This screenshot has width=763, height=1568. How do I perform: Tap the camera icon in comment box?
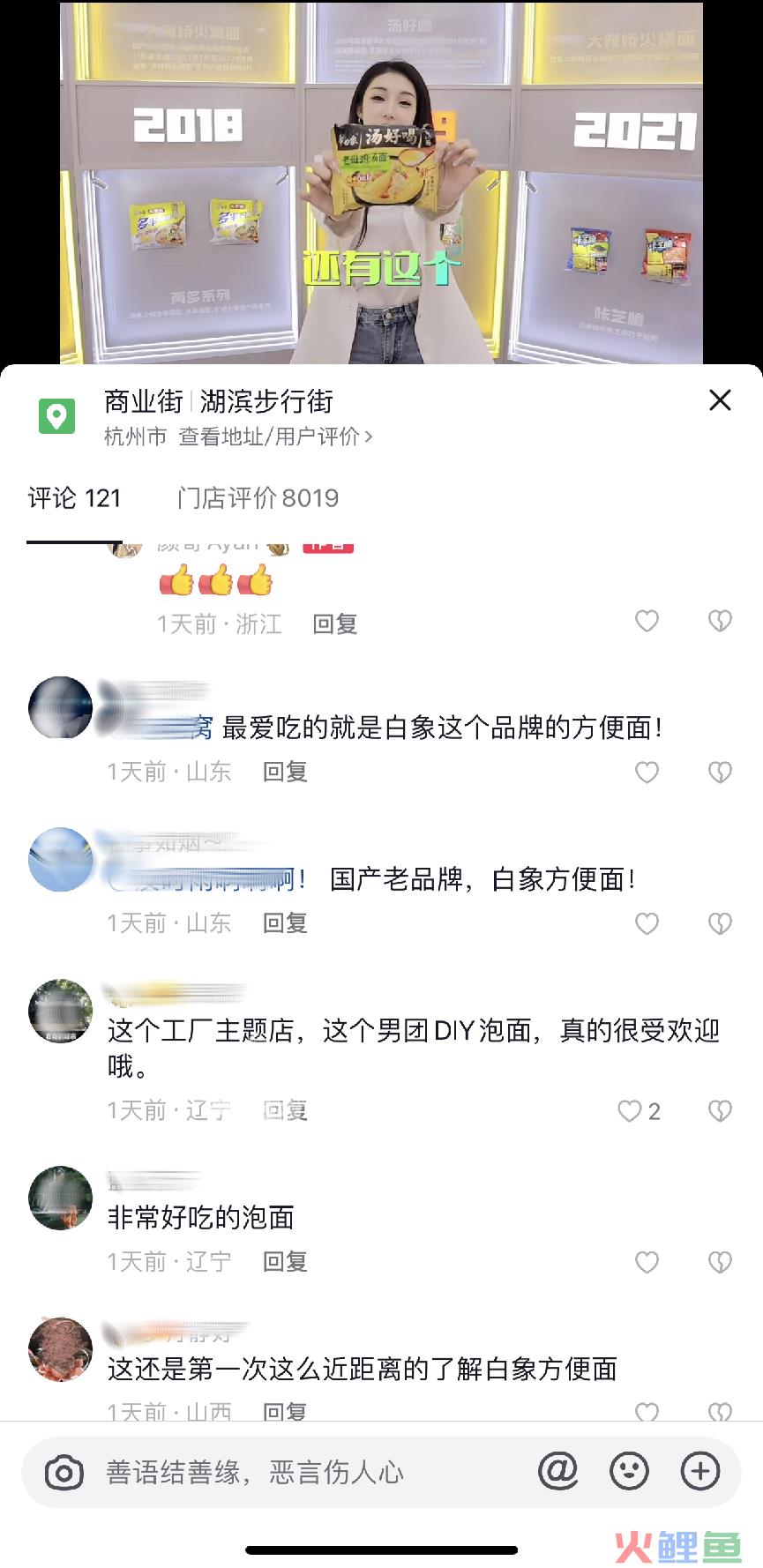[x=64, y=1473]
